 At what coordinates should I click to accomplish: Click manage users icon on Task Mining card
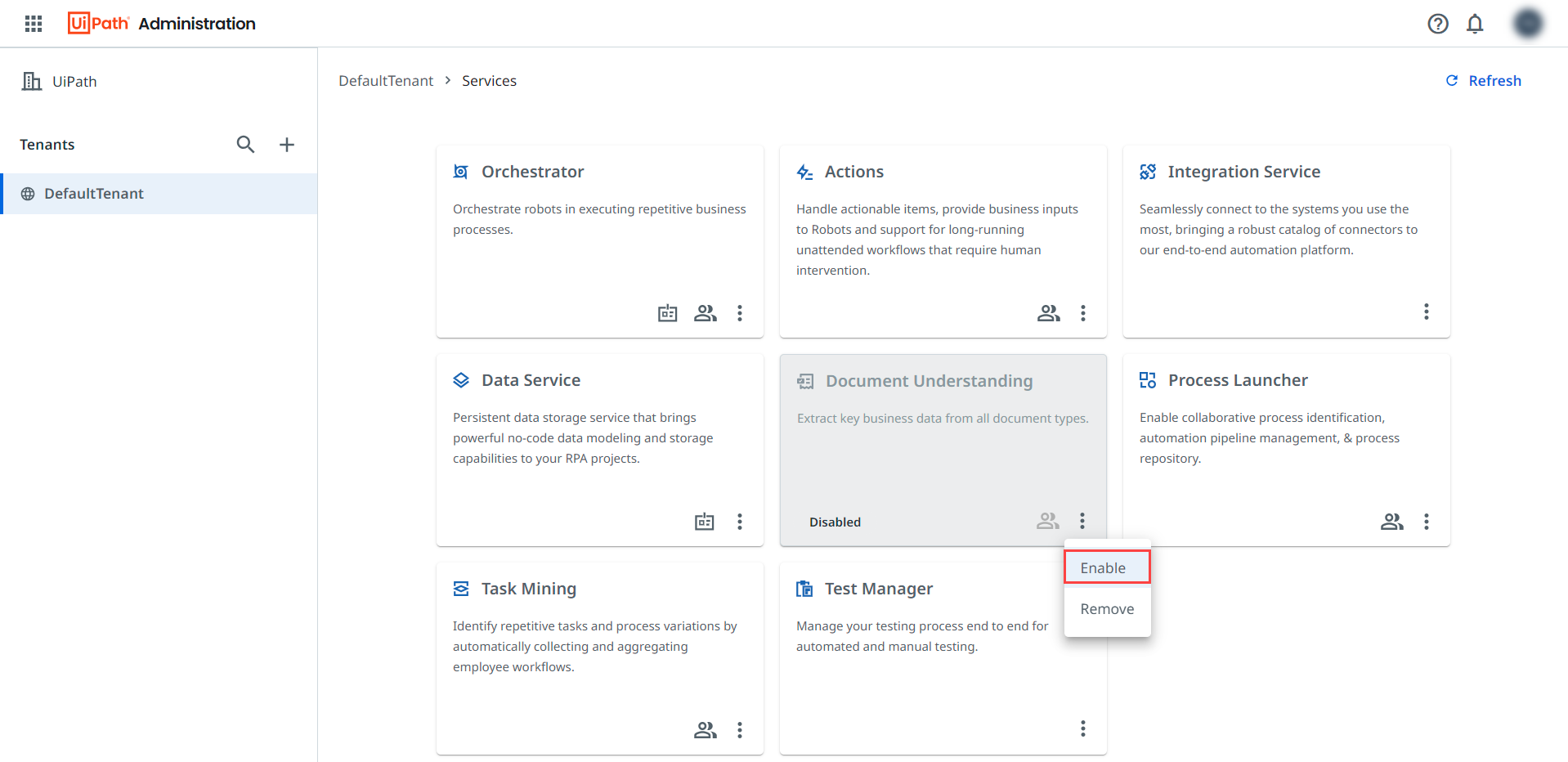pyautogui.click(x=705, y=729)
